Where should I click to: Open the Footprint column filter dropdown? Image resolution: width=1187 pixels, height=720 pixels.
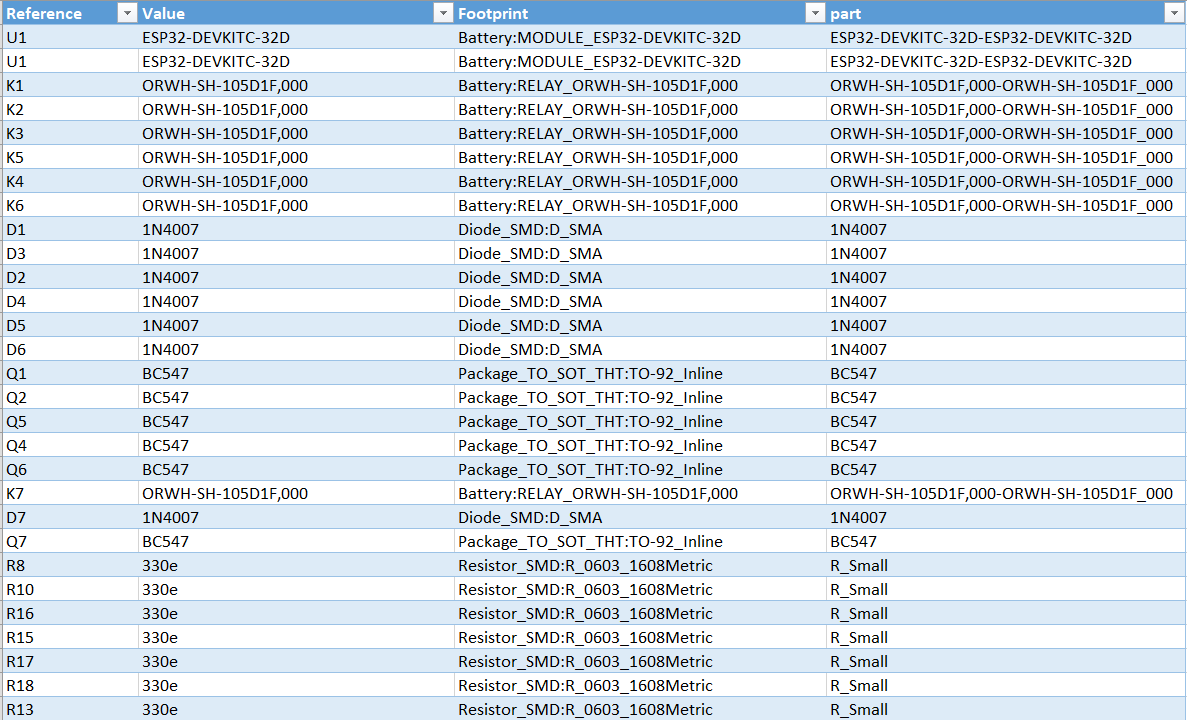click(x=815, y=13)
